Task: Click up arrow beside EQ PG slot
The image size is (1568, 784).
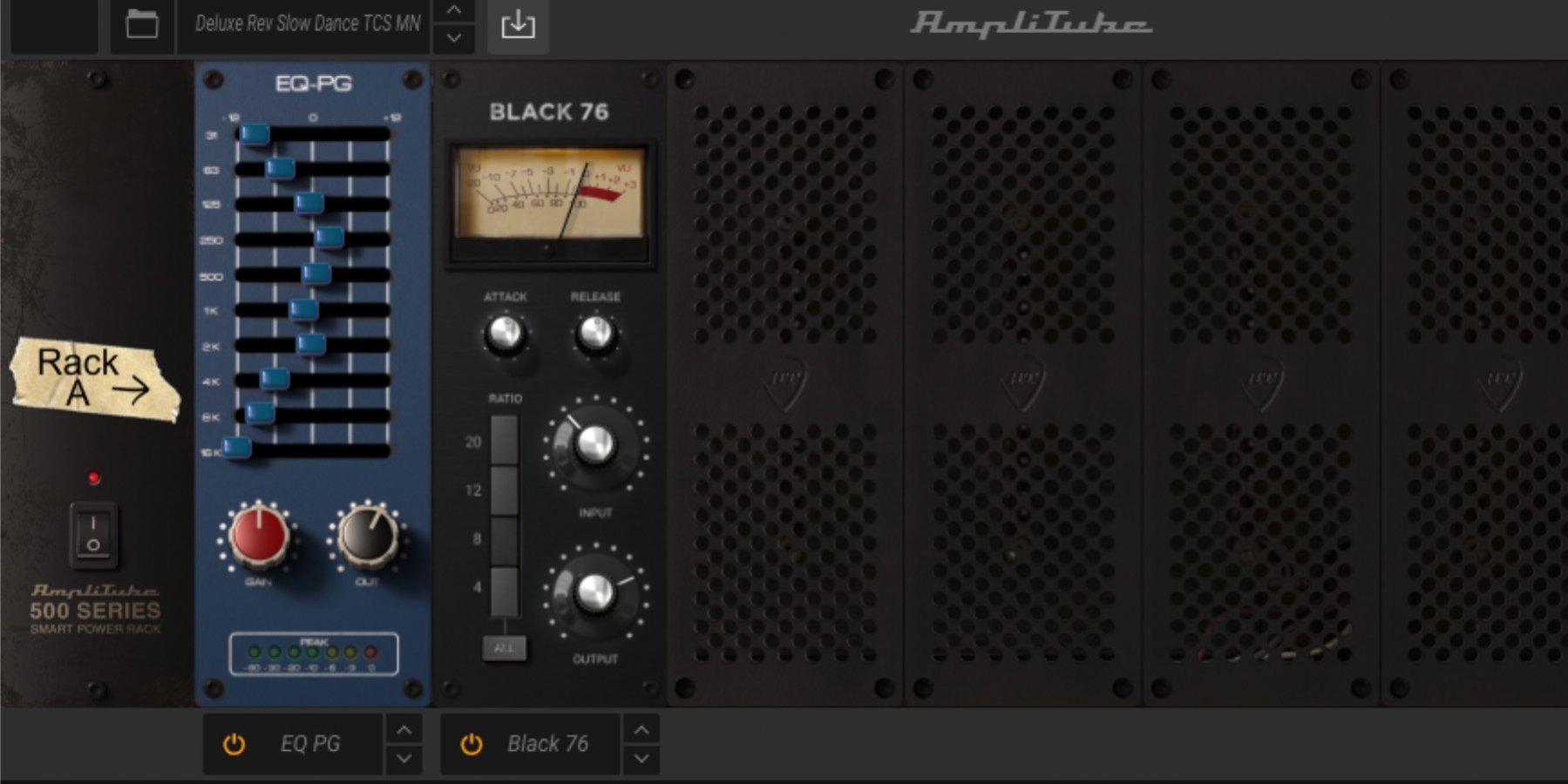Action: pyautogui.click(x=404, y=729)
